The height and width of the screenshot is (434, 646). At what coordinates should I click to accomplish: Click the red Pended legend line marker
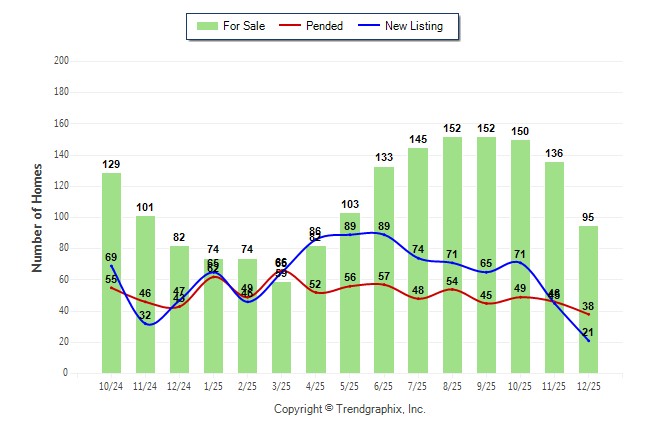288,26
